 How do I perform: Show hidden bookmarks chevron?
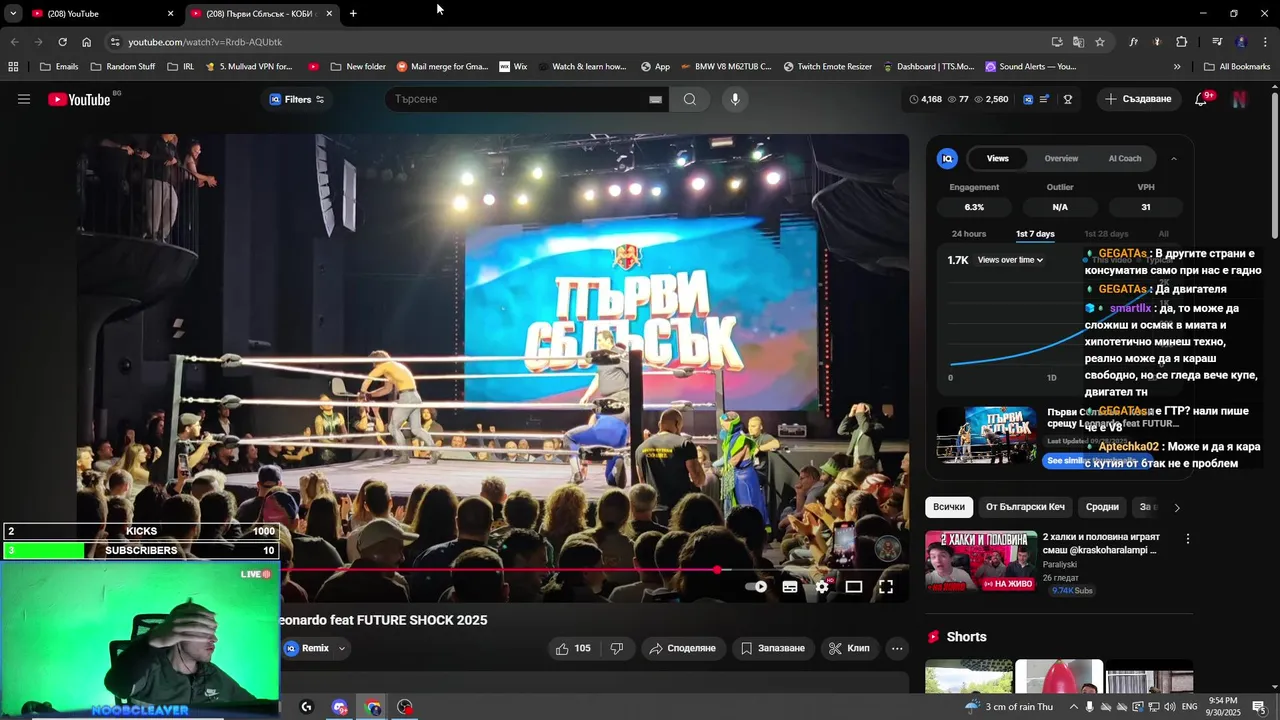(1177, 66)
